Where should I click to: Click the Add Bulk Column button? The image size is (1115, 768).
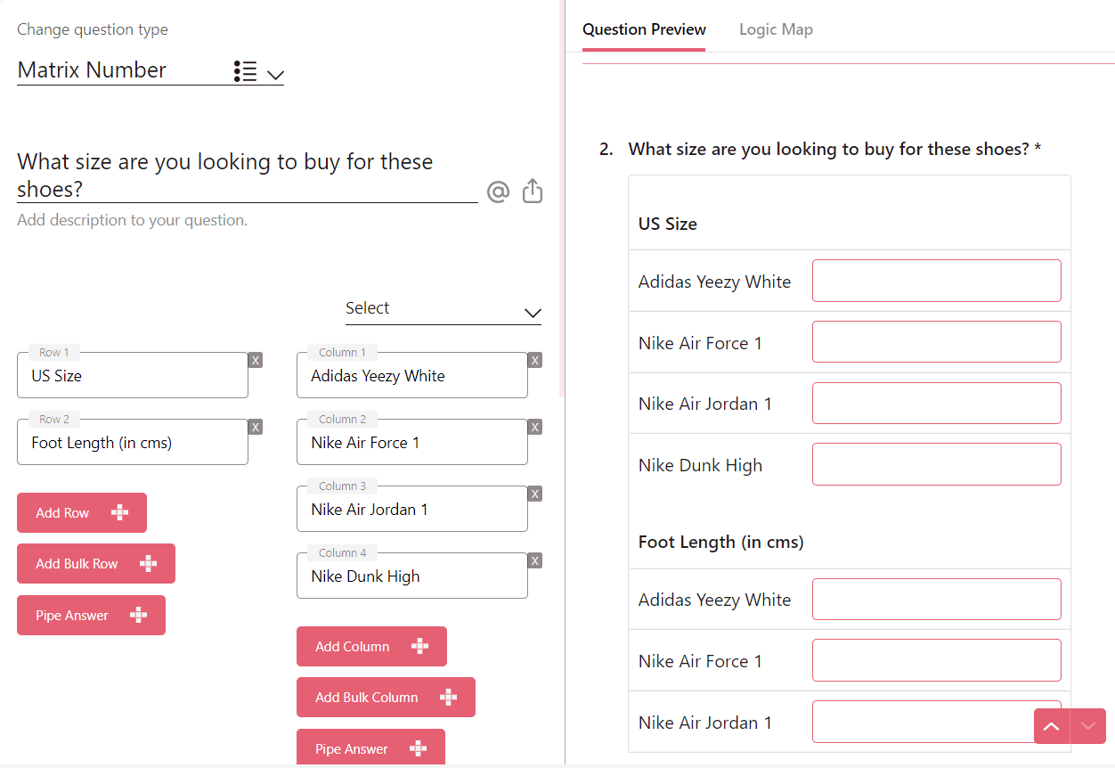[385, 697]
